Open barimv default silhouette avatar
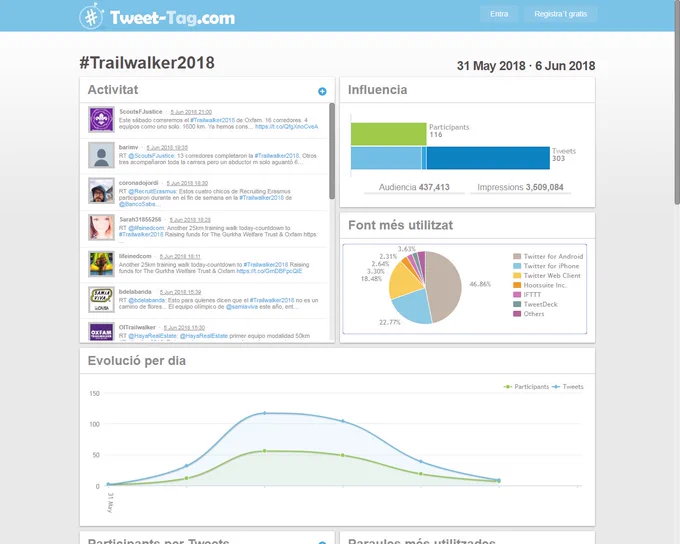The height and width of the screenshot is (544, 680). [x=101, y=155]
